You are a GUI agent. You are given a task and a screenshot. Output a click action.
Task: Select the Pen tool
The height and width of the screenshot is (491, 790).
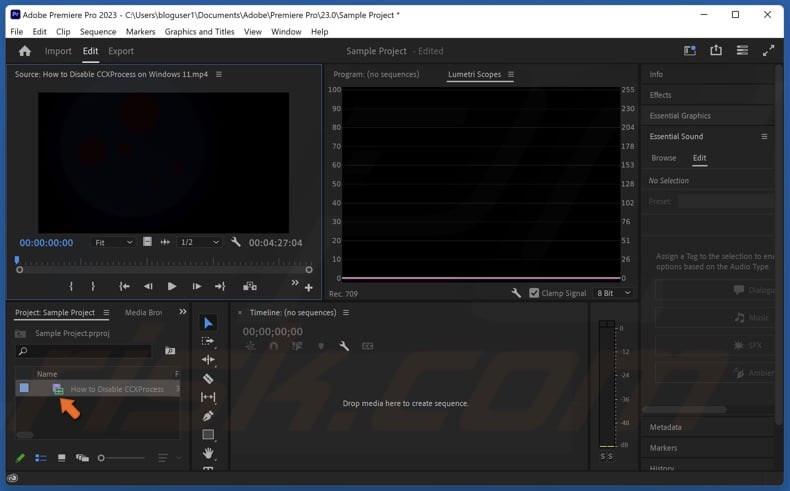pos(208,416)
